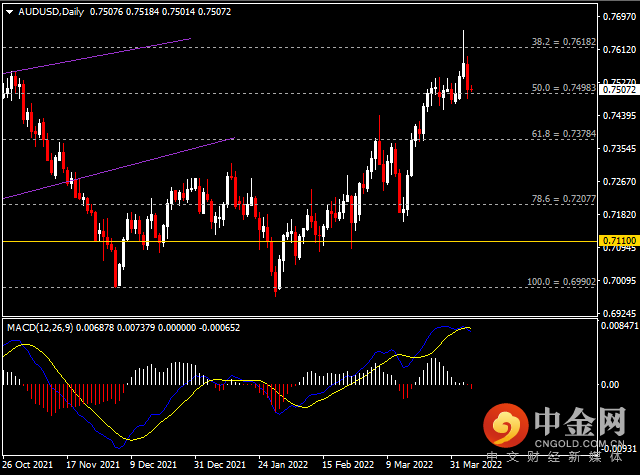Click the 0.69245 price scale value
Screen dimensions: 640x475
[x=620, y=313]
